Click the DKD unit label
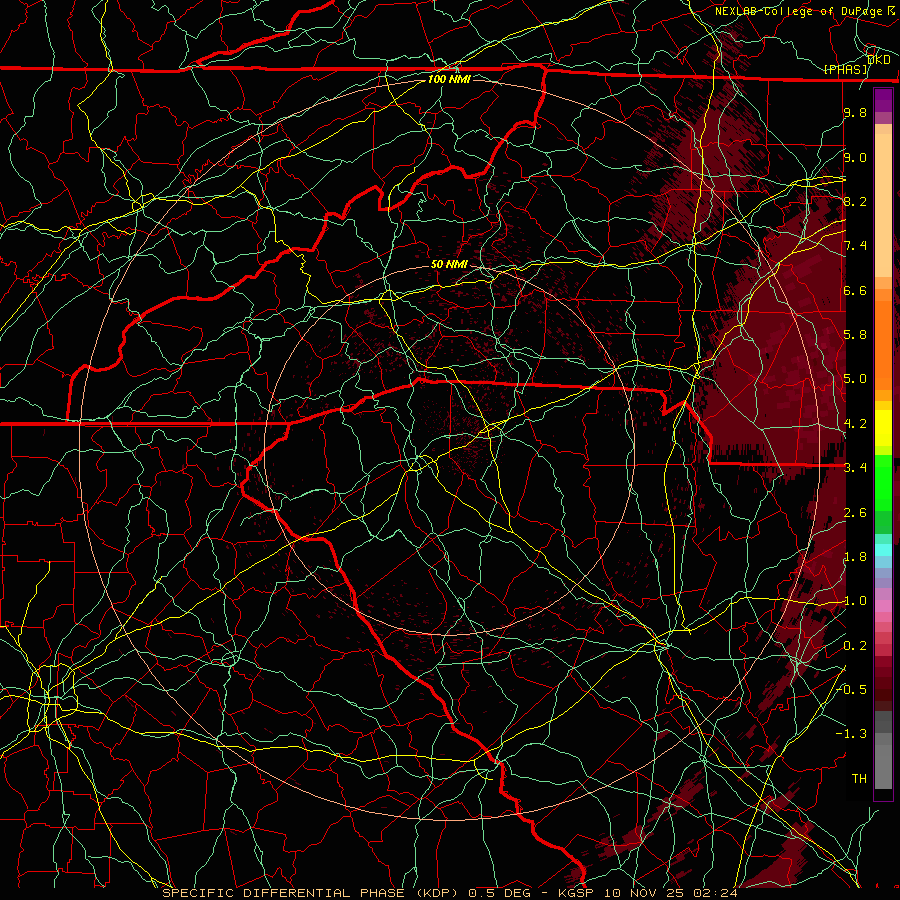900x900 pixels. (879, 60)
